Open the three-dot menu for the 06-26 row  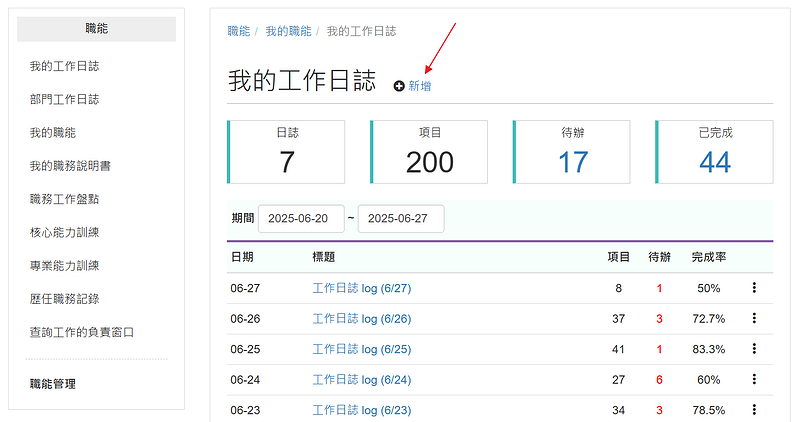[x=753, y=318]
